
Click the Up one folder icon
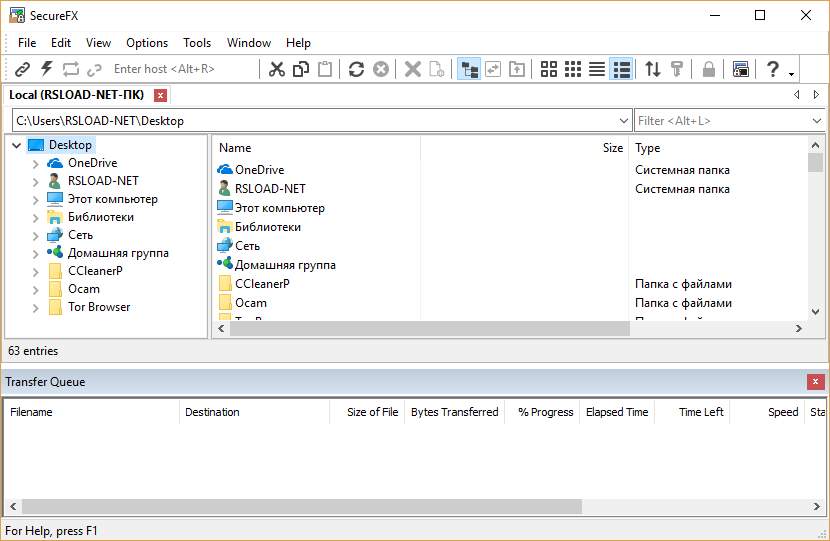[517, 69]
